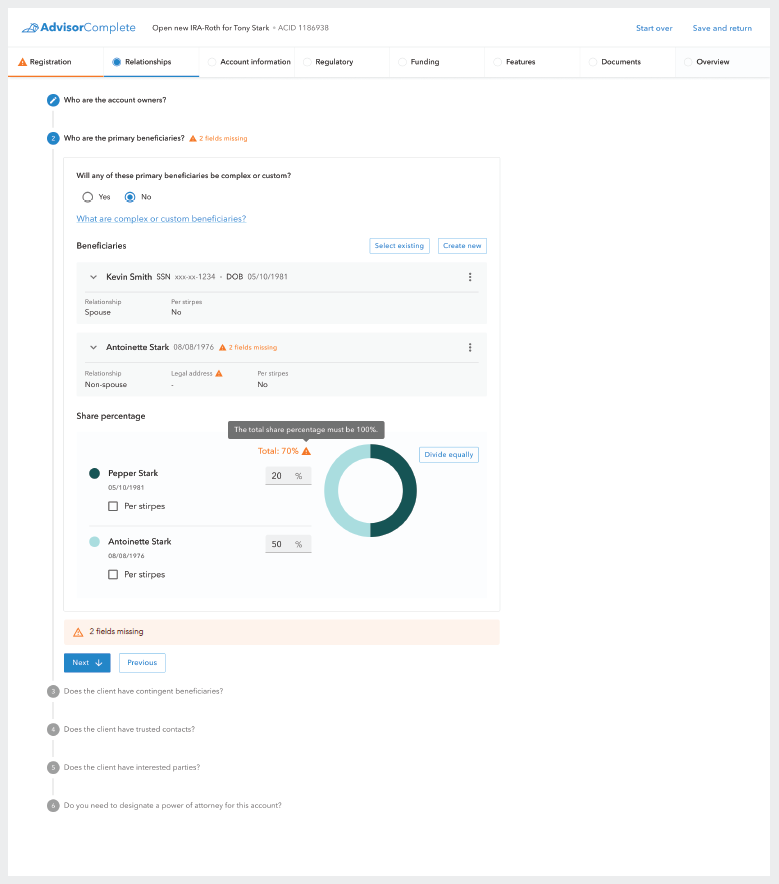779x884 pixels.
Task: Click the Divide equally button
Action: coord(448,454)
